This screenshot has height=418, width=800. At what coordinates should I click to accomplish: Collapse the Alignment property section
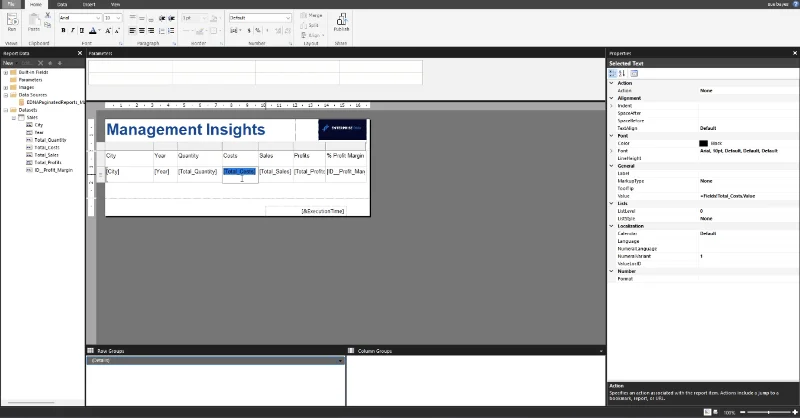click(611, 98)
